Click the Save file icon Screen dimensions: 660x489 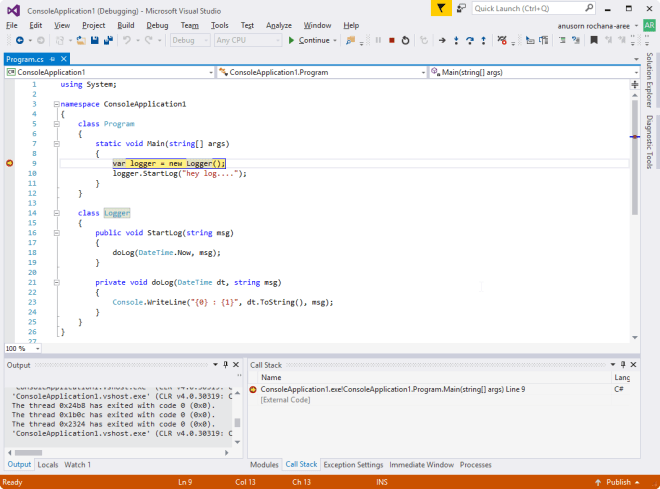click(x=94, y=40)
